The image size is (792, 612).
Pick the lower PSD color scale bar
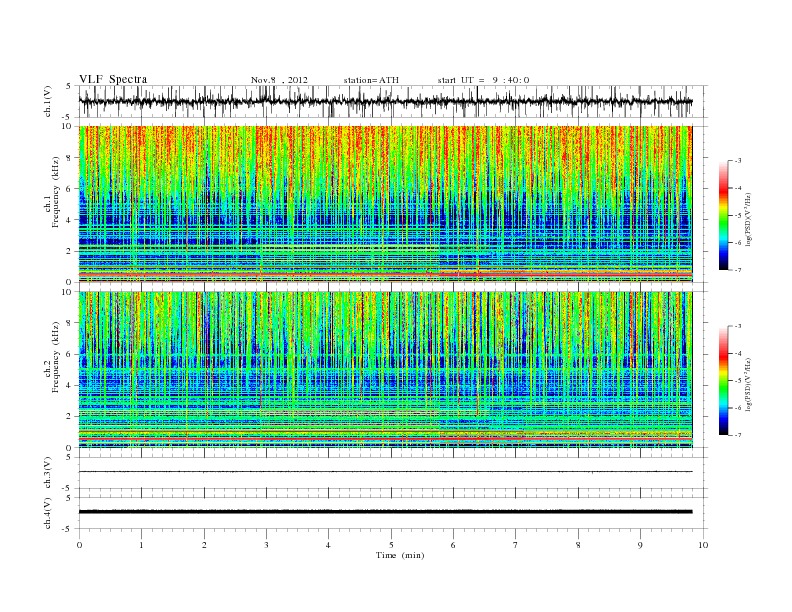723,381
